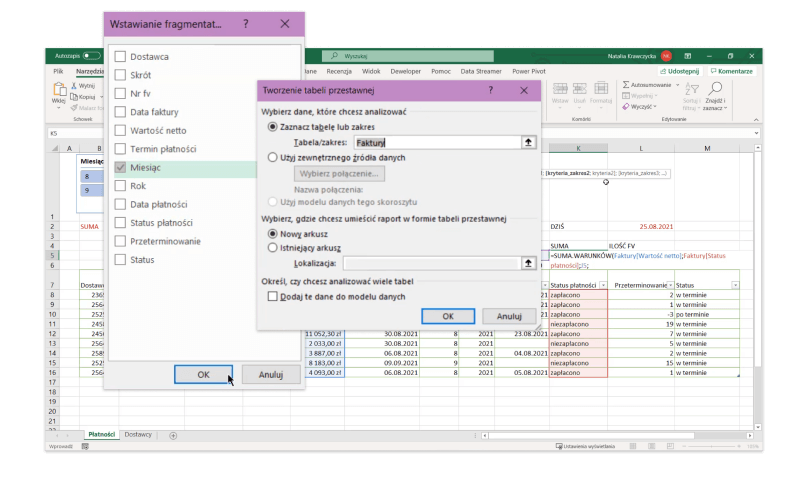Click the range selector icon beside Tabela/zakres
Image resolution: width=808 pixels, height=483 pixels.
(528, 143)
